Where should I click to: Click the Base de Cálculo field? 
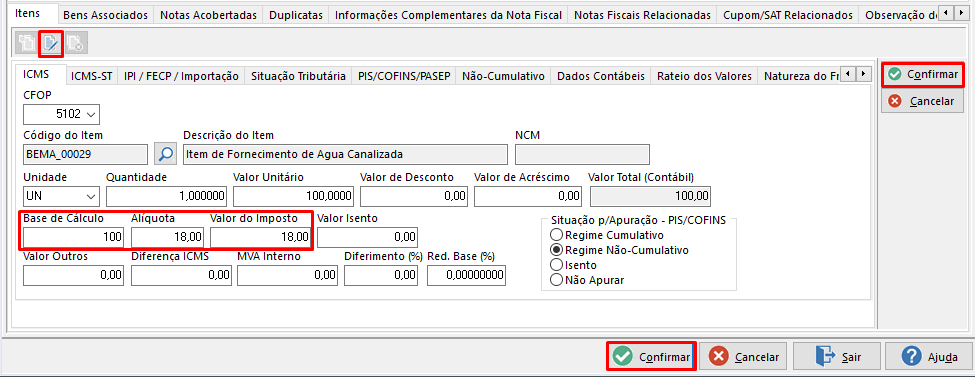(73, 237)
